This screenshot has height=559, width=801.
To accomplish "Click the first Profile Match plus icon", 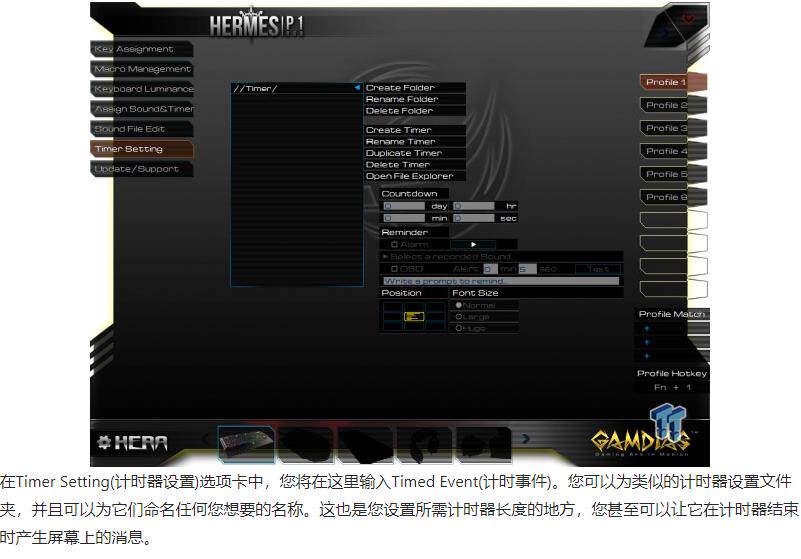I will pos(646,328).
